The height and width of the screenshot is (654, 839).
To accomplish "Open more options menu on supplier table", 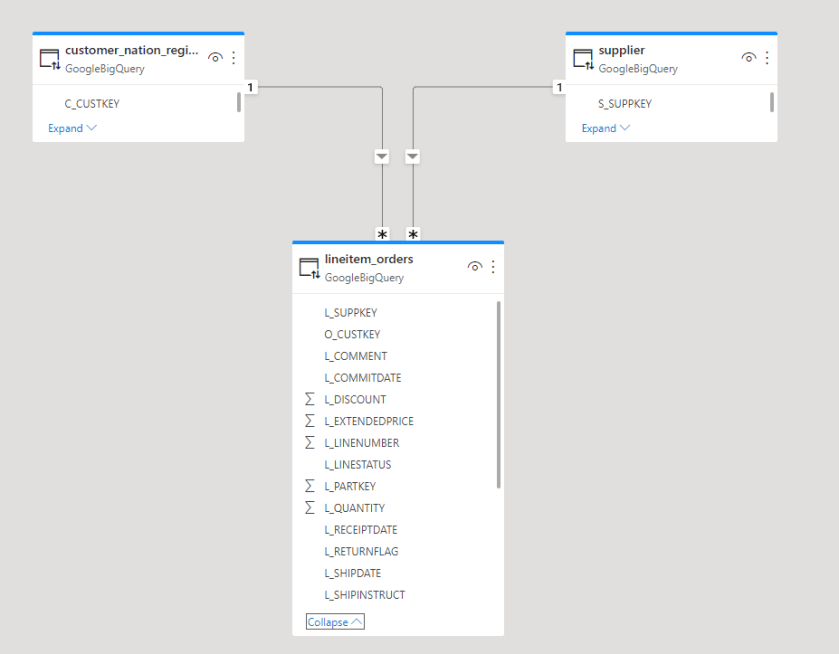I will 766,58.
